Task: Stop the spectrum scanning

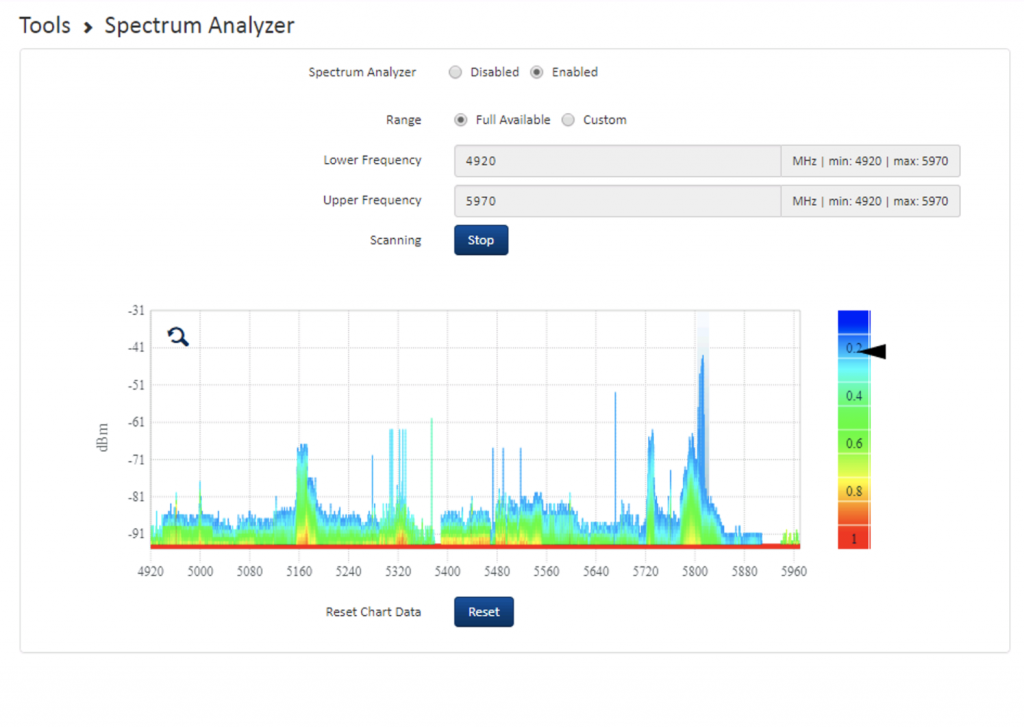Action: point(481,240)
